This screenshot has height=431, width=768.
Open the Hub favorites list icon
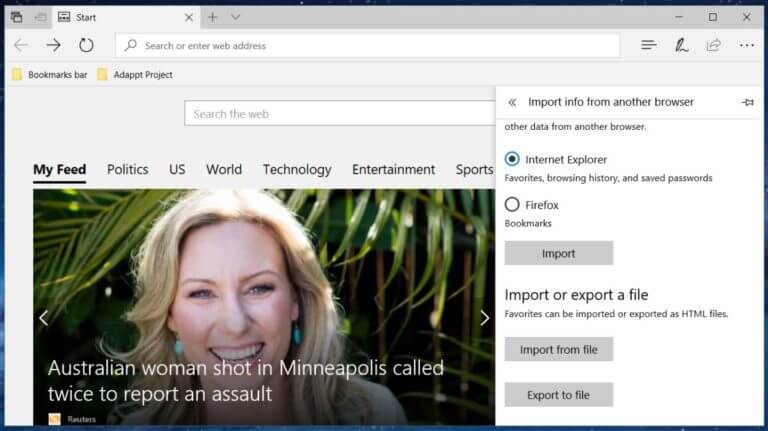[648, 45]
